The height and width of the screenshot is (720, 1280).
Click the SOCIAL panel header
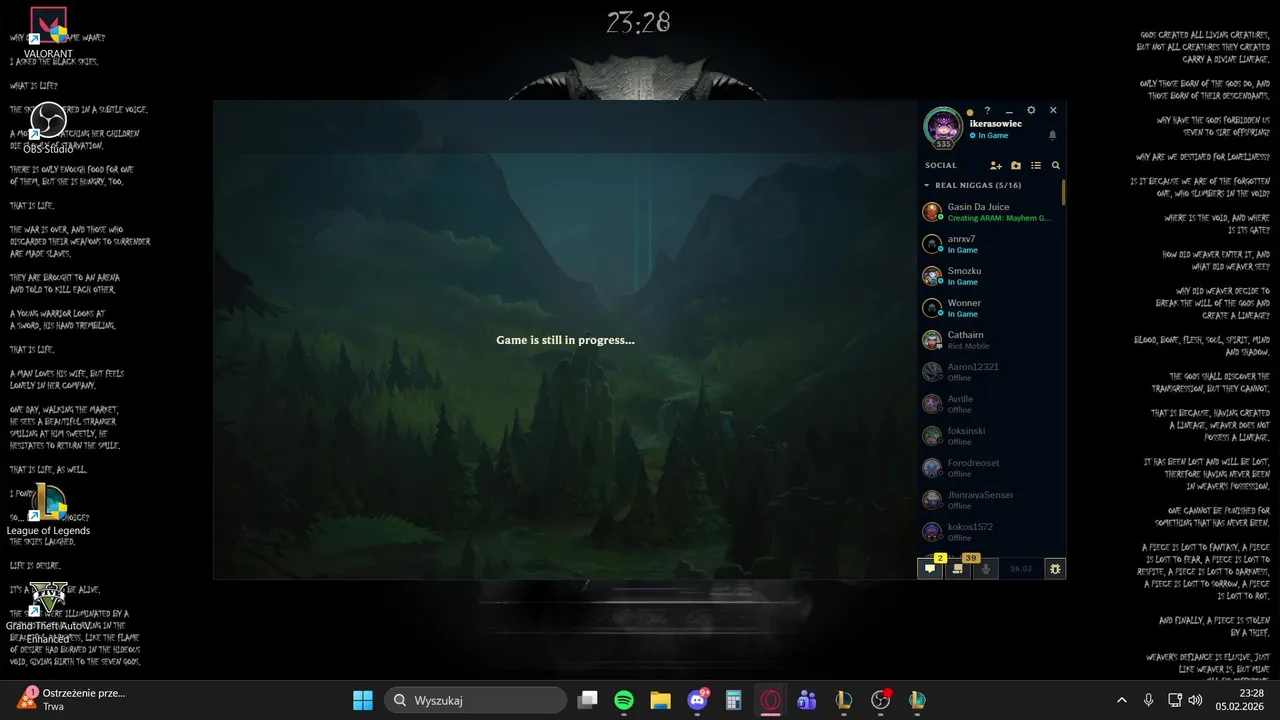tap(941, 165)
